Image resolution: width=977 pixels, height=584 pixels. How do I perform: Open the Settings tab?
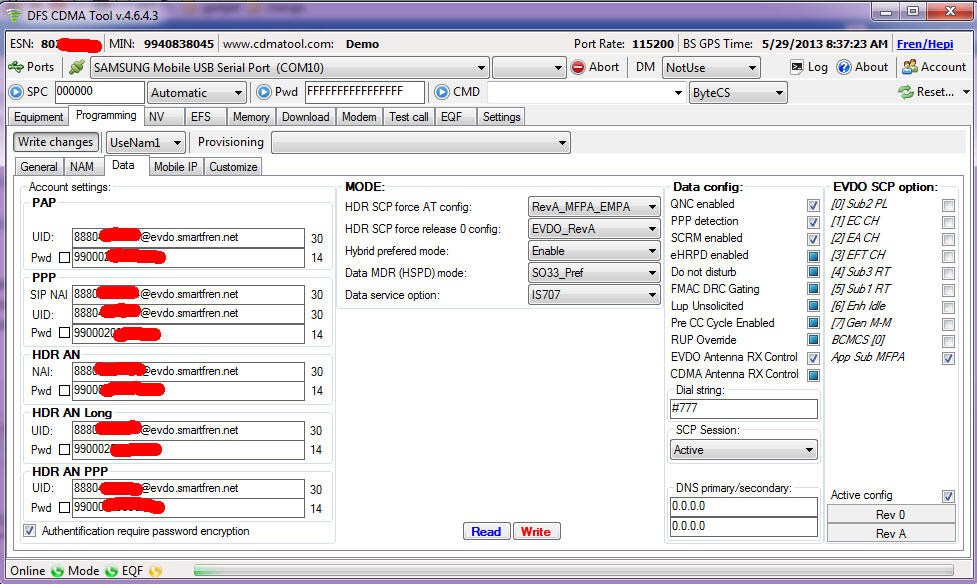(501, 117)
